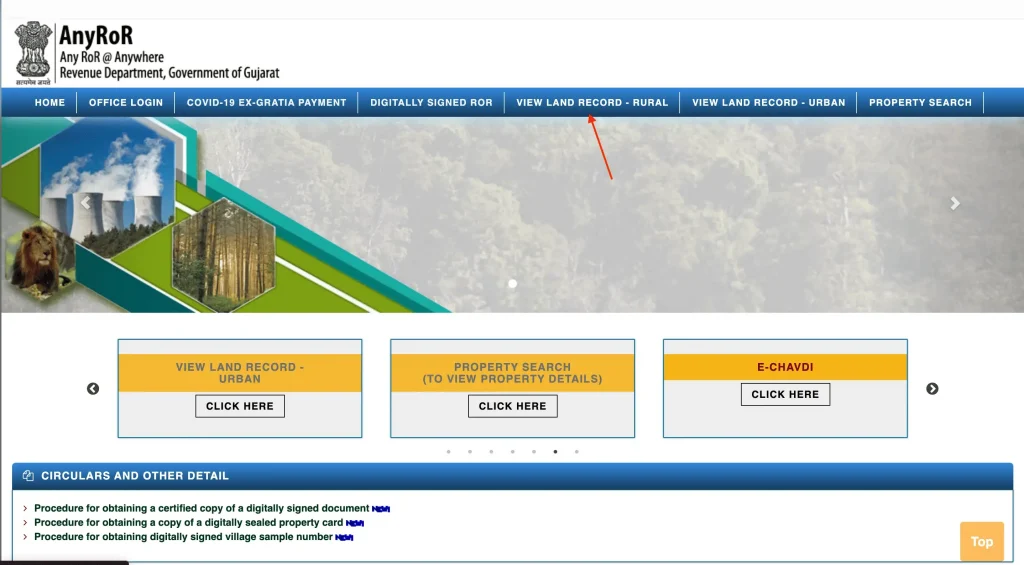
Task: Open VIEW LAND RECORD - URBAN navbar item
Action: pos(769,103)
